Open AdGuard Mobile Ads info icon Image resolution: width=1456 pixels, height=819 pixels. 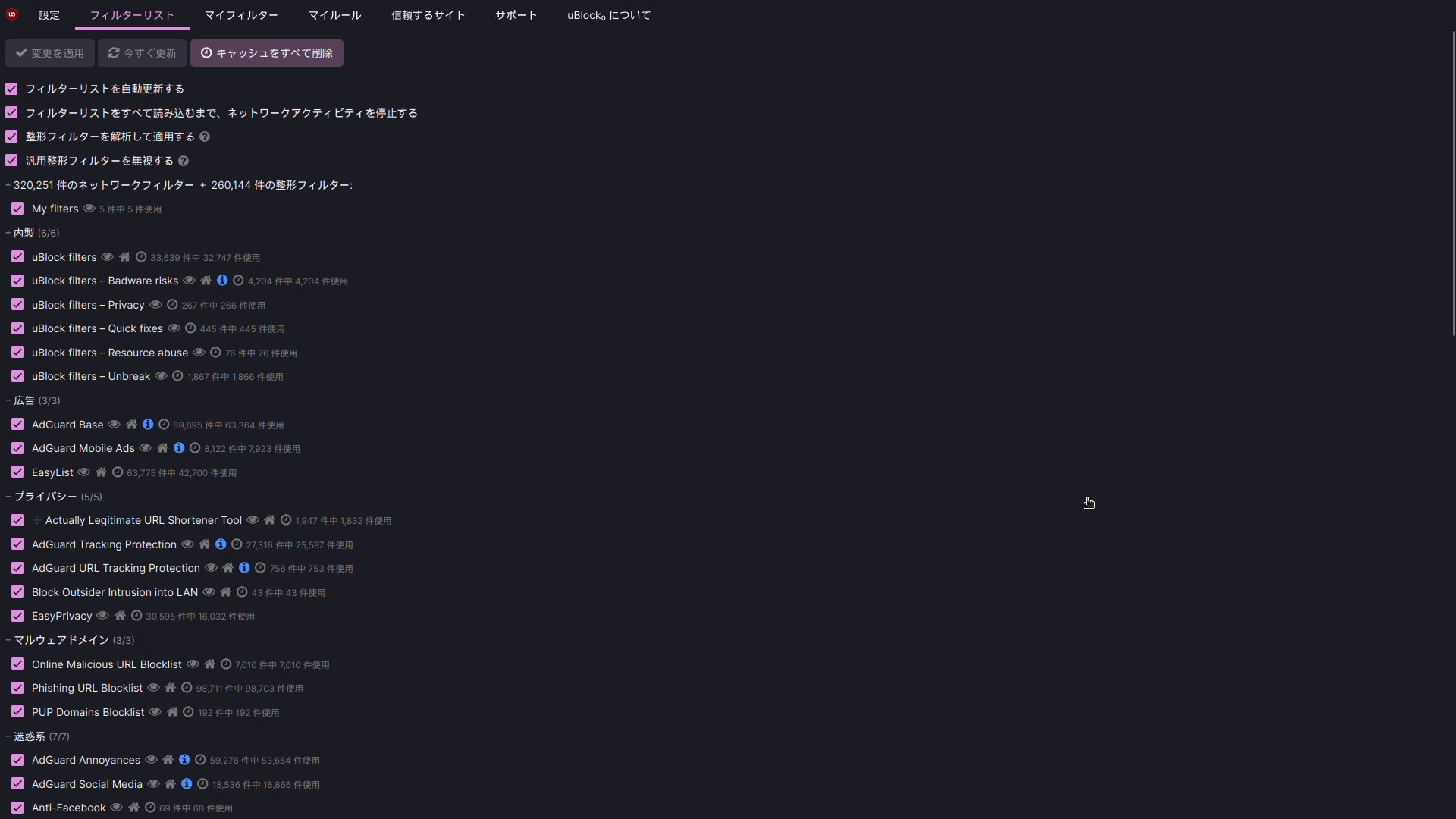[179, 448]
